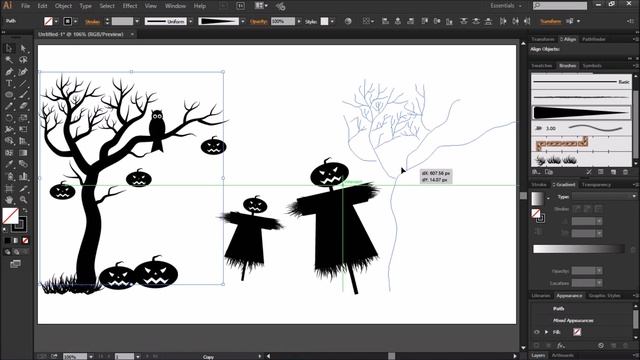Viewport: 640px width, 360px height.
Task: Switch to the Swatches tab
Action: click(542, 66)
